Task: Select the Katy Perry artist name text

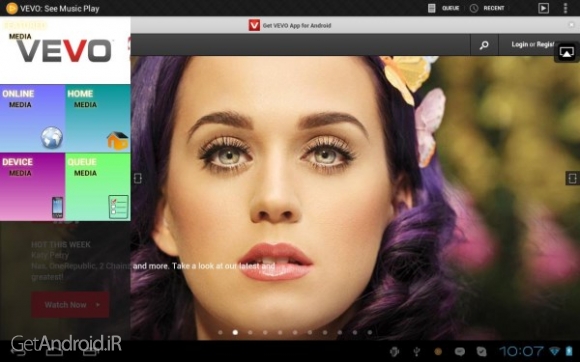Action: pos(50,255)
